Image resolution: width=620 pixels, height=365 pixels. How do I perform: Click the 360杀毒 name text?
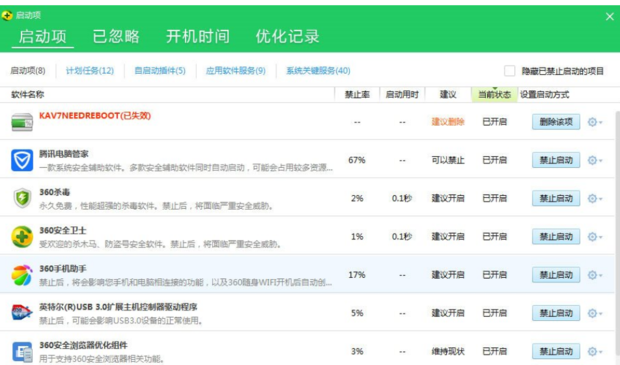pyautogui.click(x=55, y=192)
